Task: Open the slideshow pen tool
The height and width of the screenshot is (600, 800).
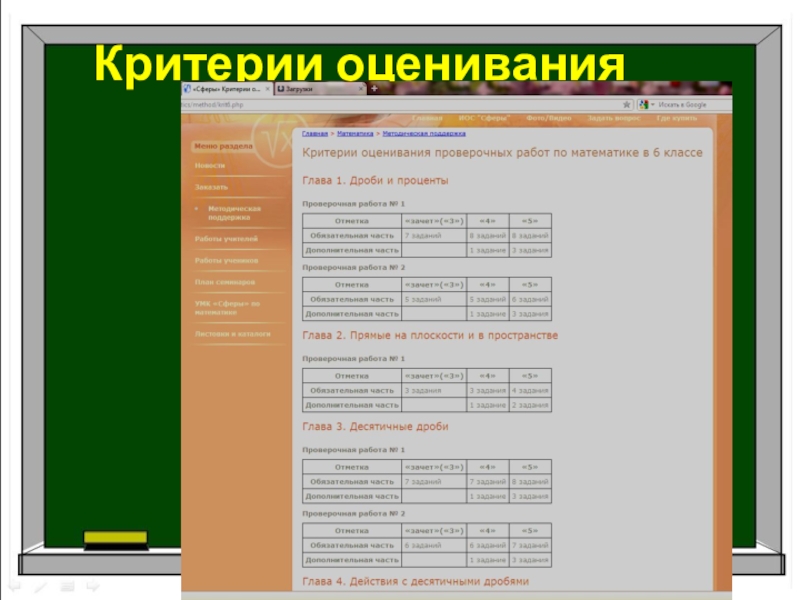Action: 41,586
